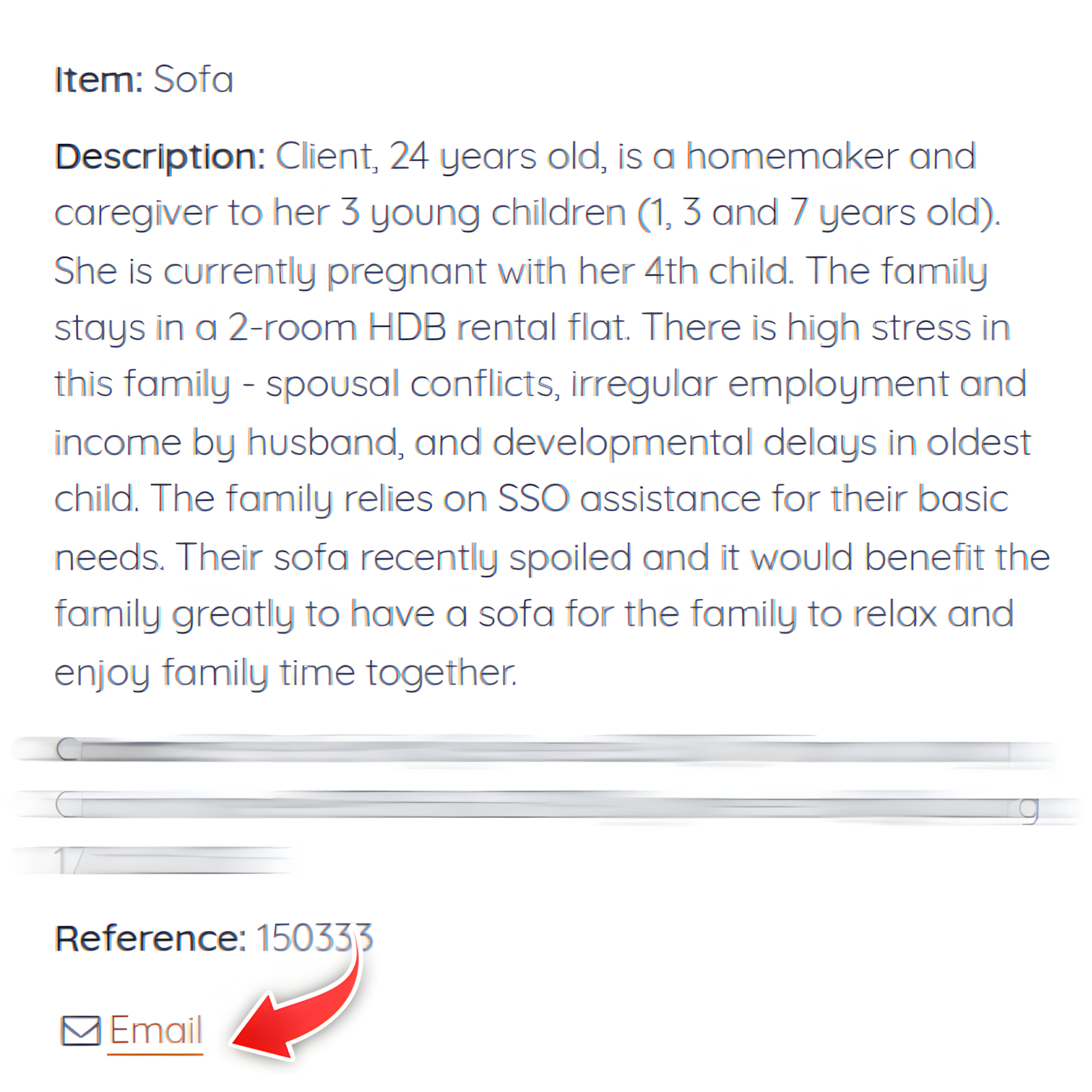This screenshot has width=1092, height=1092.
Task: Click the reference number 150333
Action: coord(315,938)
